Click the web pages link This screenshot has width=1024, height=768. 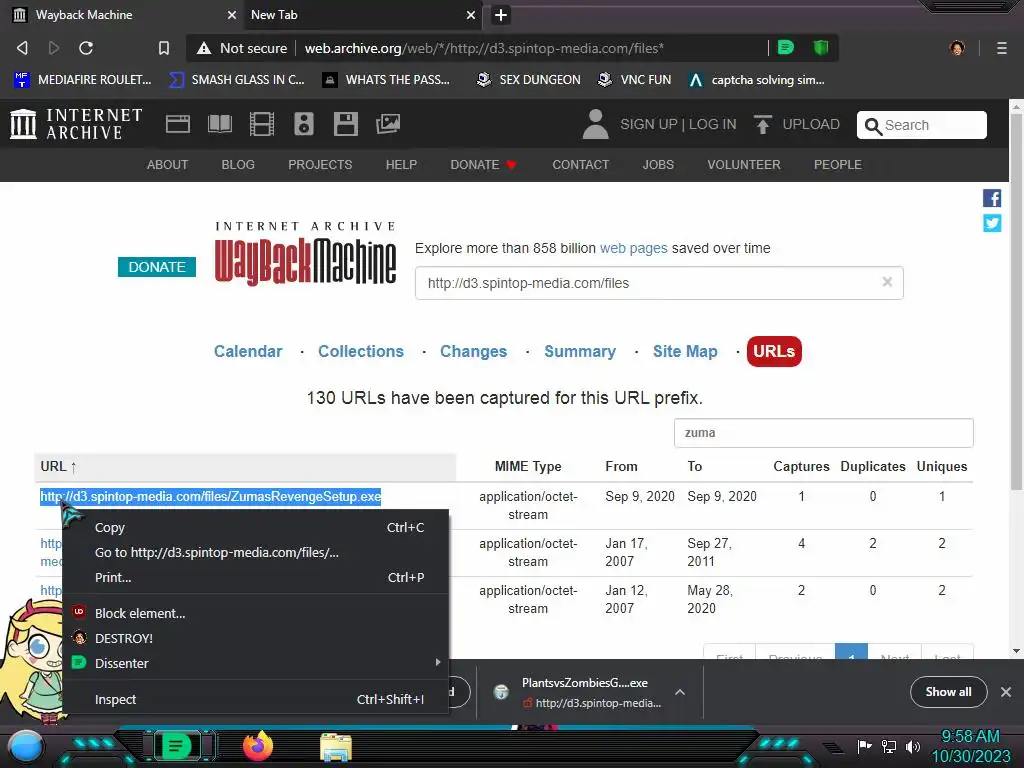click(x=633, y=248)
